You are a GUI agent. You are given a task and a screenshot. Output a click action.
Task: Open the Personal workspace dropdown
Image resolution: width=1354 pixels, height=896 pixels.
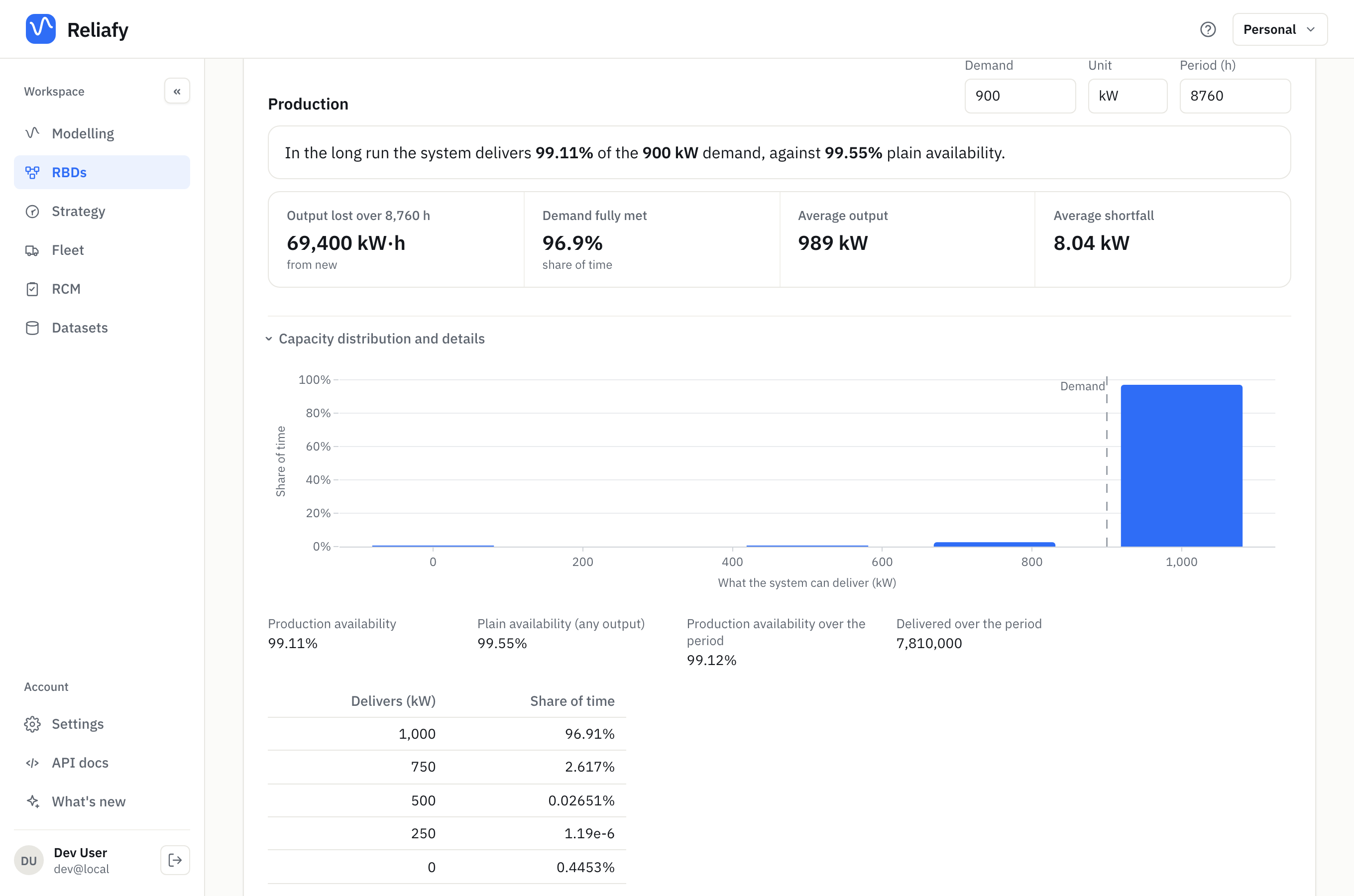[1280, 29]
